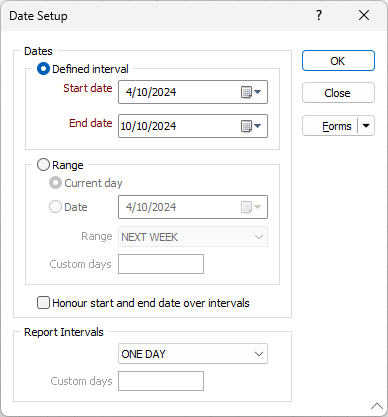The width and height of the screenshot is (388, 417).
Task: Enable Honour start and end date checkbox
Action: tap(43, 303)
